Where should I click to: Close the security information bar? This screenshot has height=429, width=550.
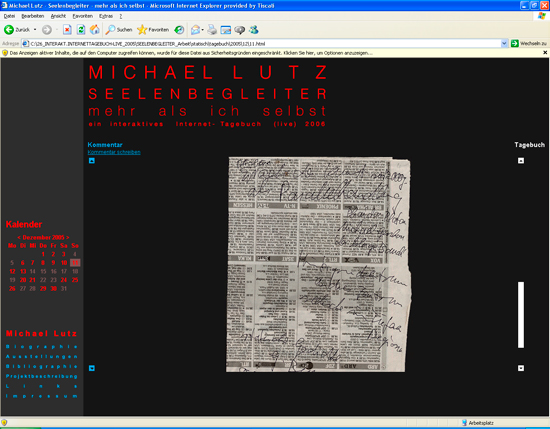coord(545,53)
